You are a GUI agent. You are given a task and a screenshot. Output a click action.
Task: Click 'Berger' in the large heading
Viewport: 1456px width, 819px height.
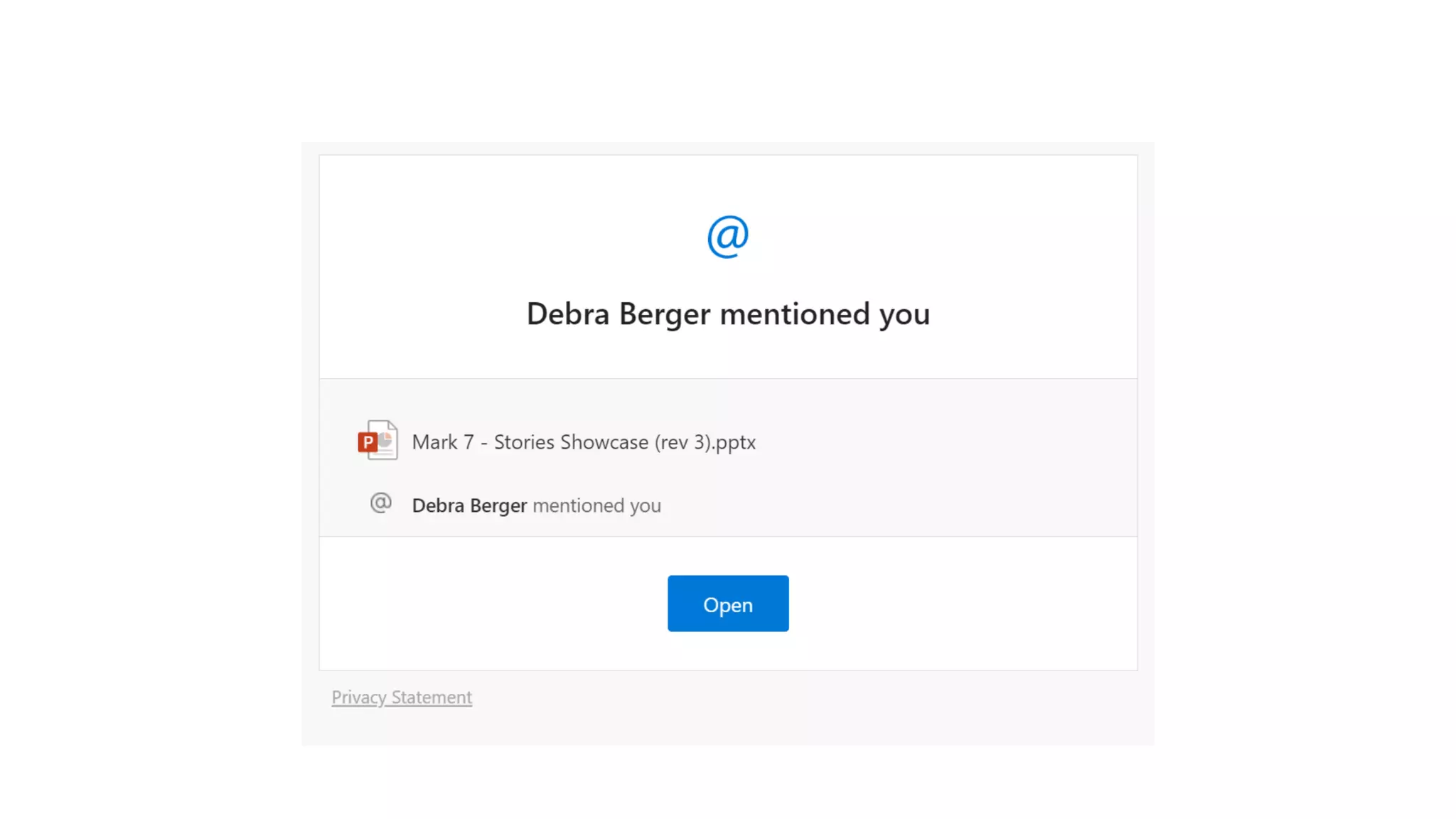pyautogui.click(x=664, y=314)
